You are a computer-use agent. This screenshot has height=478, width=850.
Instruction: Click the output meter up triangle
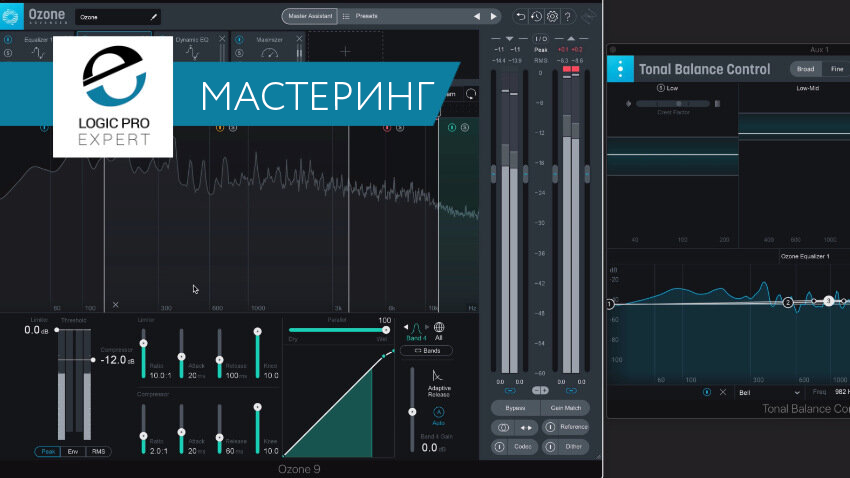pyautogui.click(x=571, y=38)
